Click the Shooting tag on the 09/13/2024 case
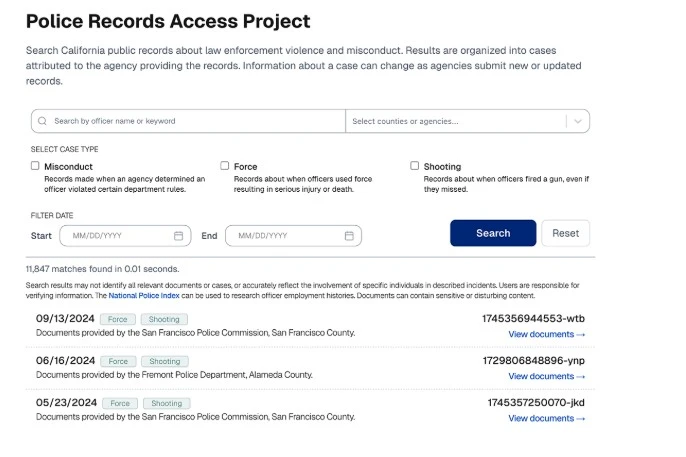 [164, 319]
